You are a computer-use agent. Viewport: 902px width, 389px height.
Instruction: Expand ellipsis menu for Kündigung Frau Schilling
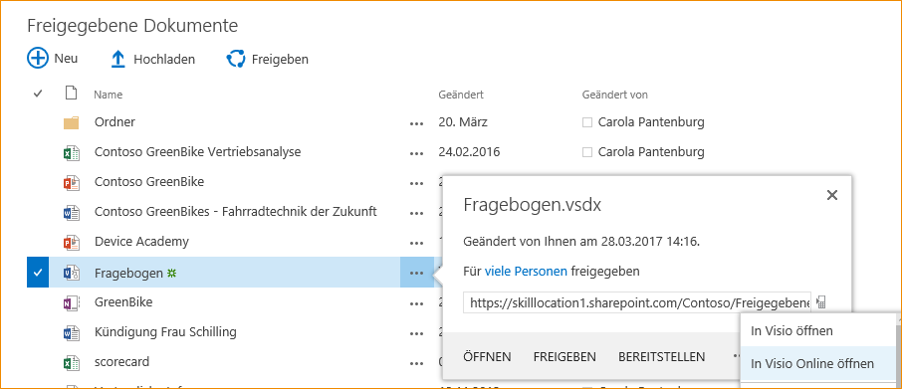pyautogui.click(x=416, y=333)
